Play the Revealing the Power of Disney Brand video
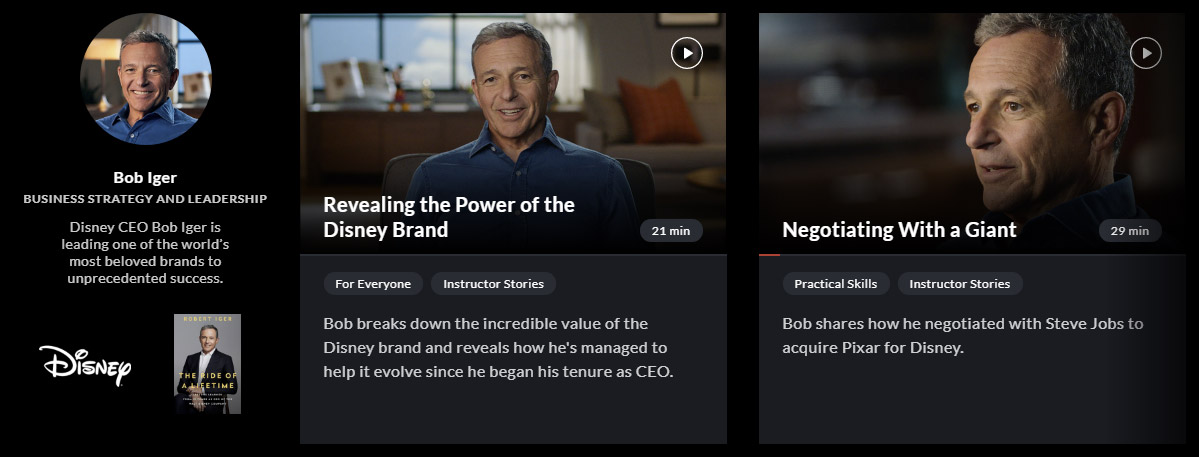 point(686,53)
